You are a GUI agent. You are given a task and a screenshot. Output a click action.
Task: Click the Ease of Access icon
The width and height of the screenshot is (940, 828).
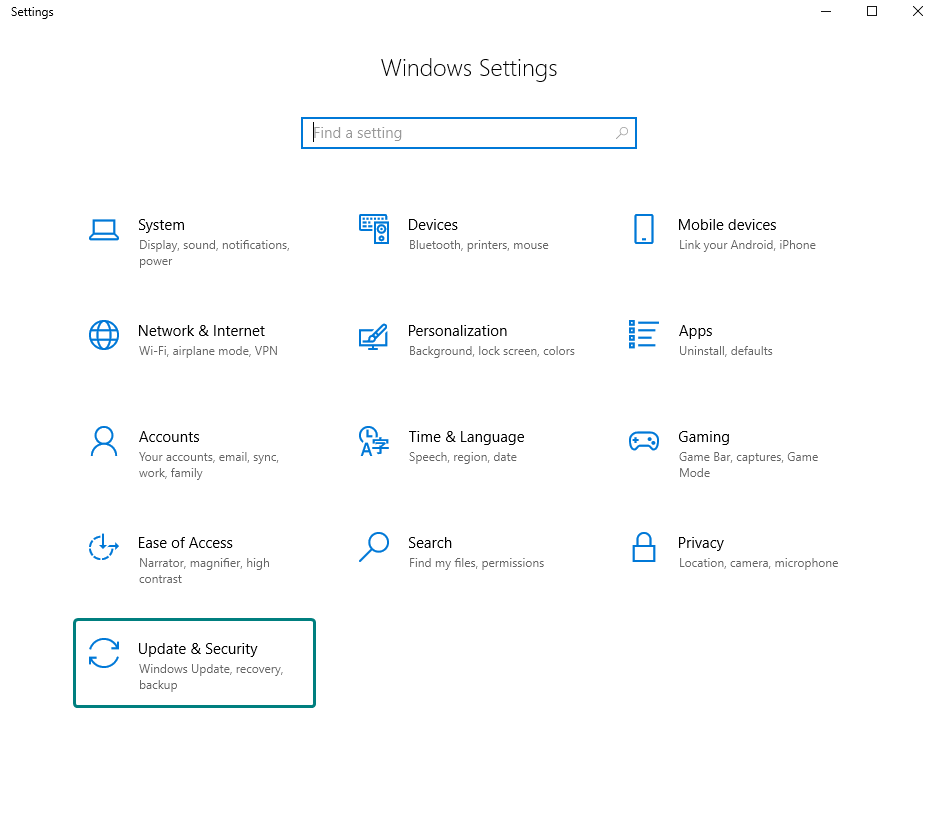[104, 547]
